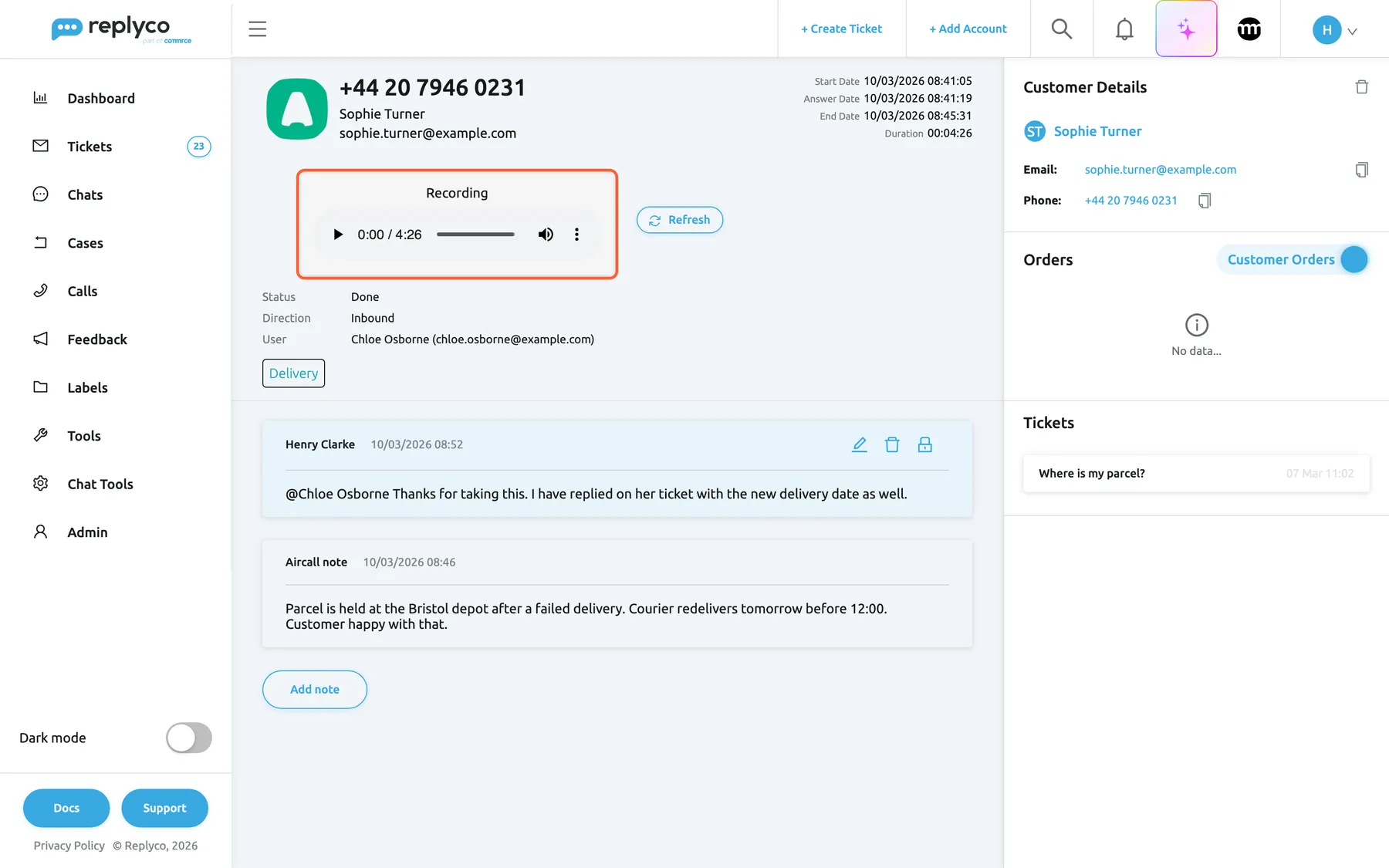1389x868 pixels.
Task: Open recording more options menu
Action: (576, 235)
